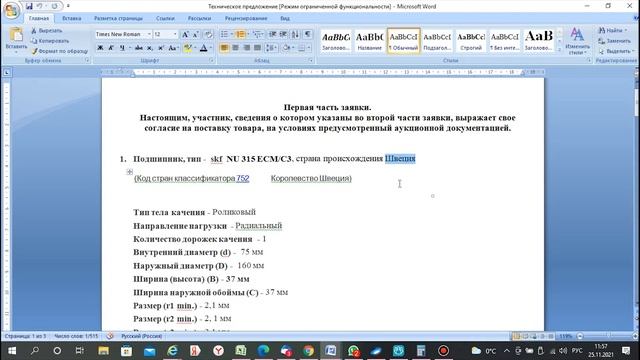Open the multilevel list menu
The height and width of the screenshot is (360, 640).
point(257,35)
